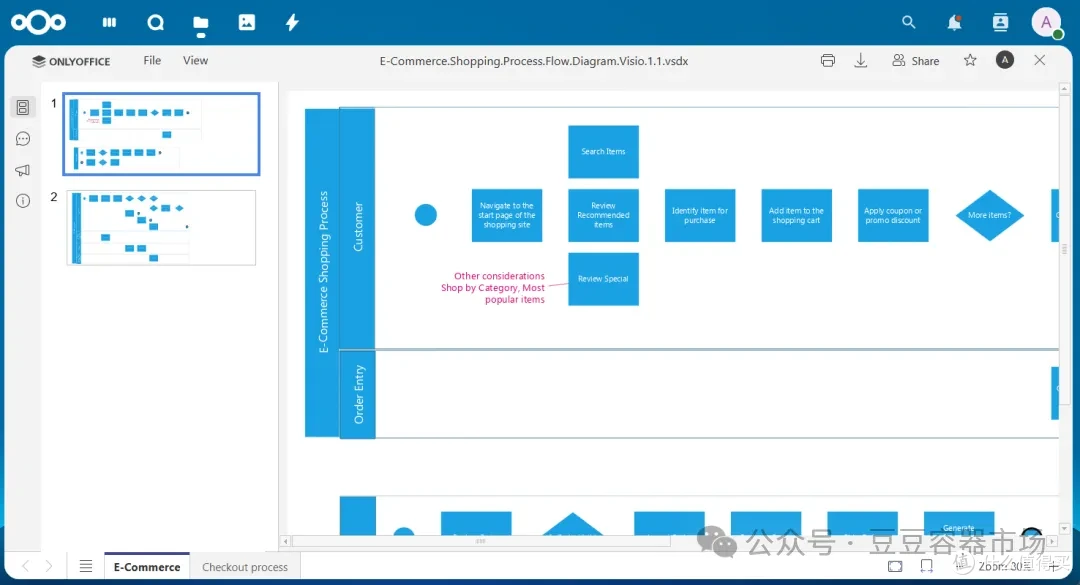Click the scroll left arrow
The image size is (1080, 585).
pos(285,542)
